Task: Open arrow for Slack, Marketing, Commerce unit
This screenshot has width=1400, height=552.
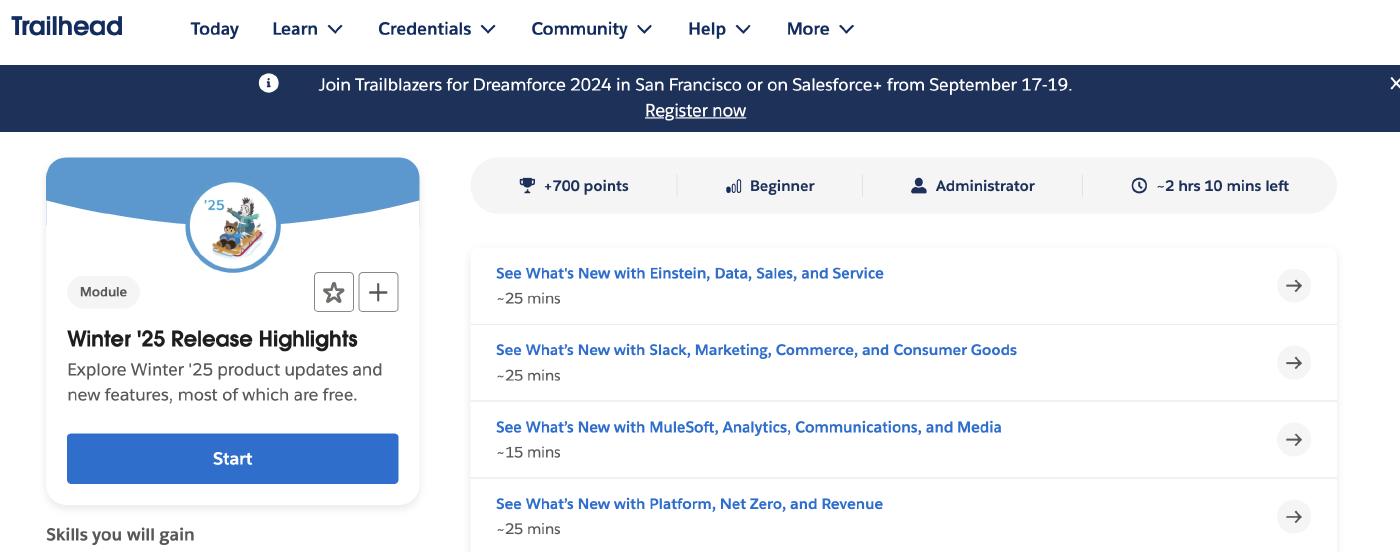Action: (1294, 363)
